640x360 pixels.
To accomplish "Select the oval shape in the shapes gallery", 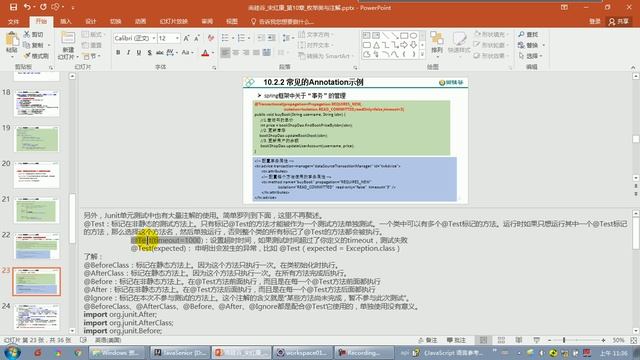I will 413,36.
